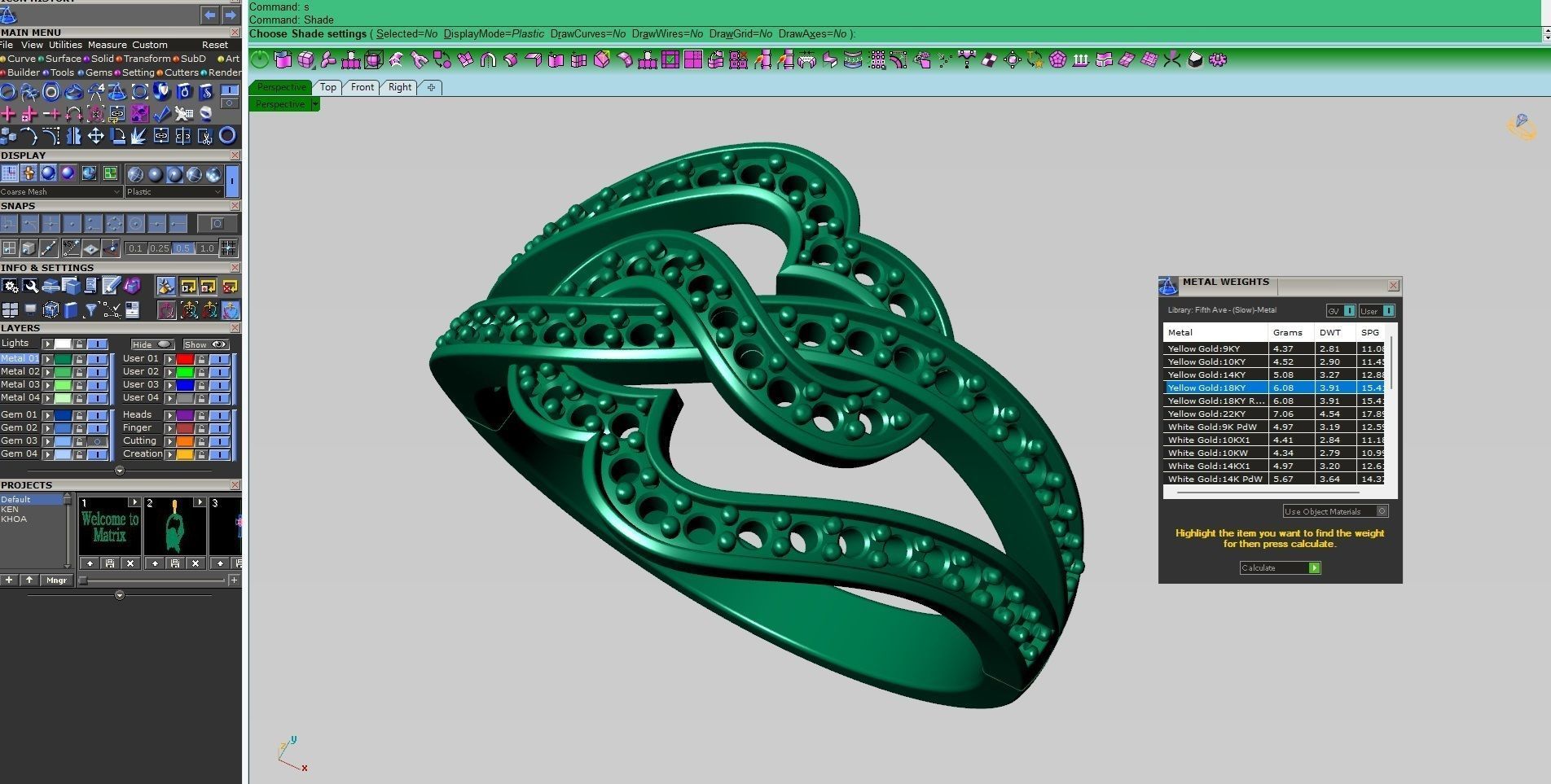Open the Mngr project manager button
1551x784 pixels.
click(56, 580)
